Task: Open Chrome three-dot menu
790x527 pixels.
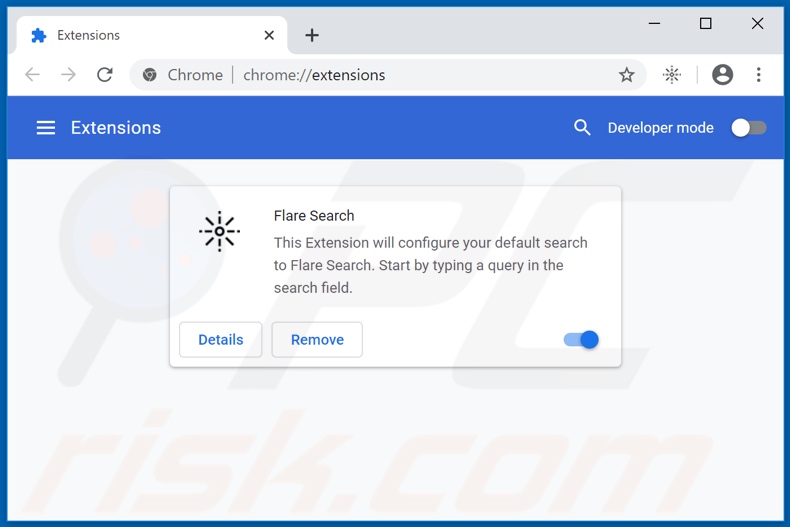Action: (x=759, y=75)
